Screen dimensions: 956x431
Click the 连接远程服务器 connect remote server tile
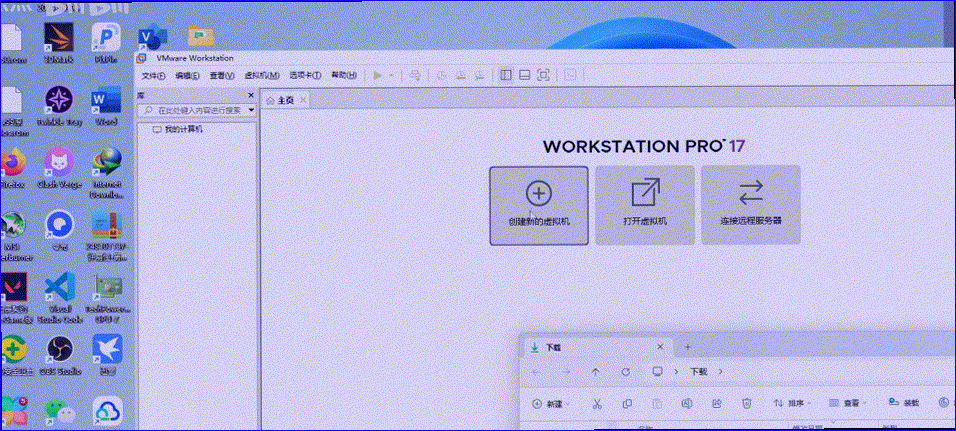pos(751,205)
